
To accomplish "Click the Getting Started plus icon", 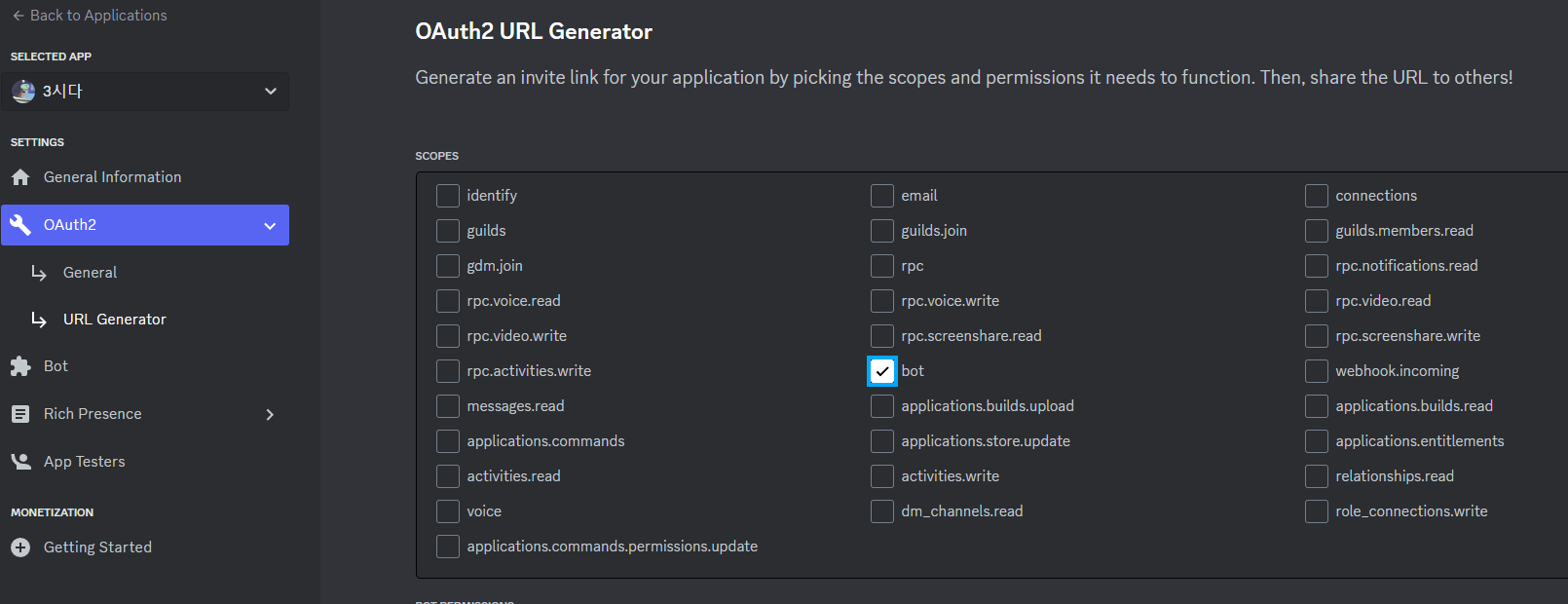I will pos(20,547).
